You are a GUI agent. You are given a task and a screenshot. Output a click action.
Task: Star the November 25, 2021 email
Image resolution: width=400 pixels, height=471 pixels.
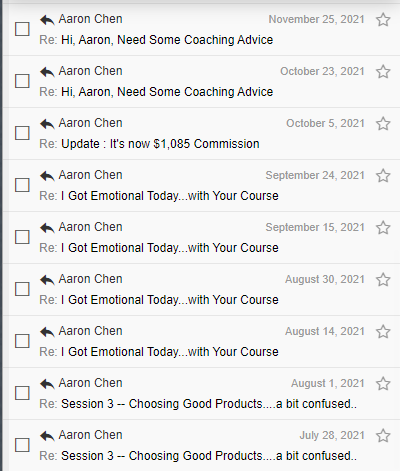(383, 20)
